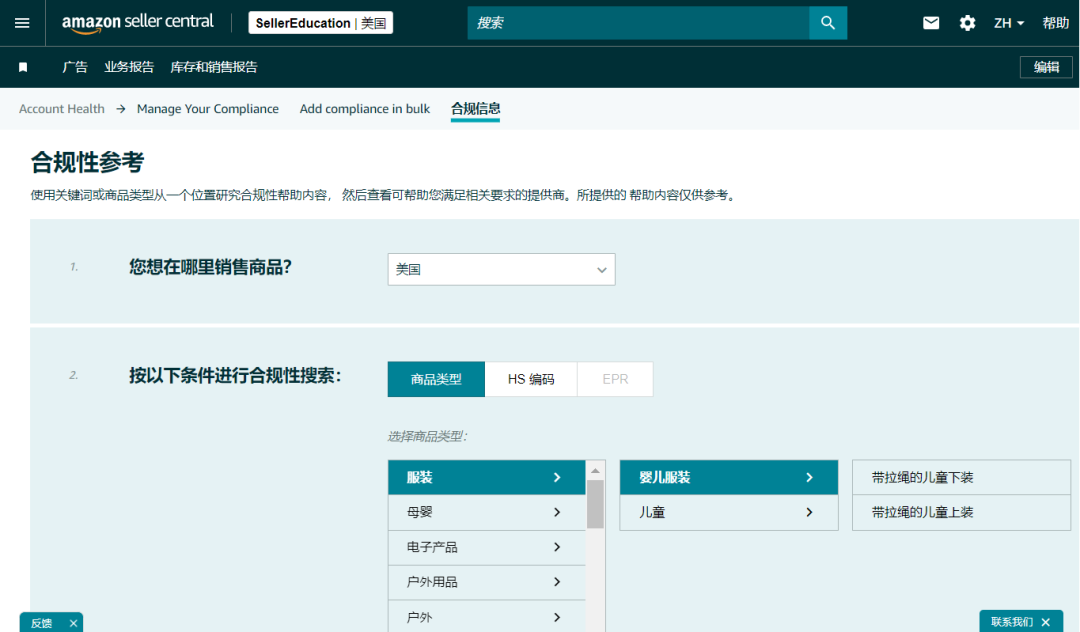This screenshot has width=1080, height=632.
Task: Open the 美国 marketplace dropdown
Action: (500, 269)
